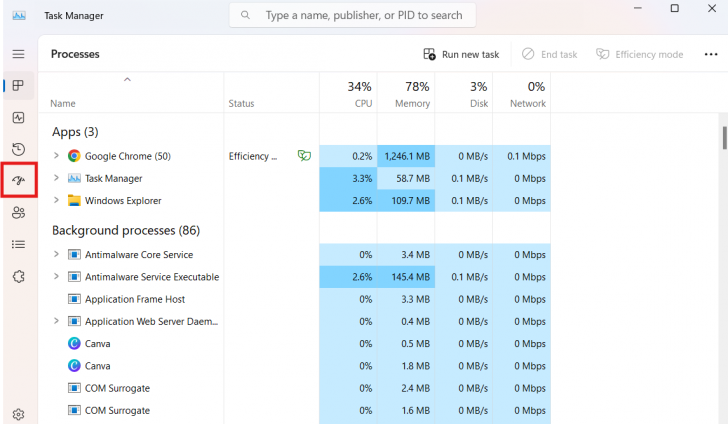Image resolution: width=728 pixels, height=424 pixels.
Task: Click the search box for name or PID
Action: tap(352, 15)
